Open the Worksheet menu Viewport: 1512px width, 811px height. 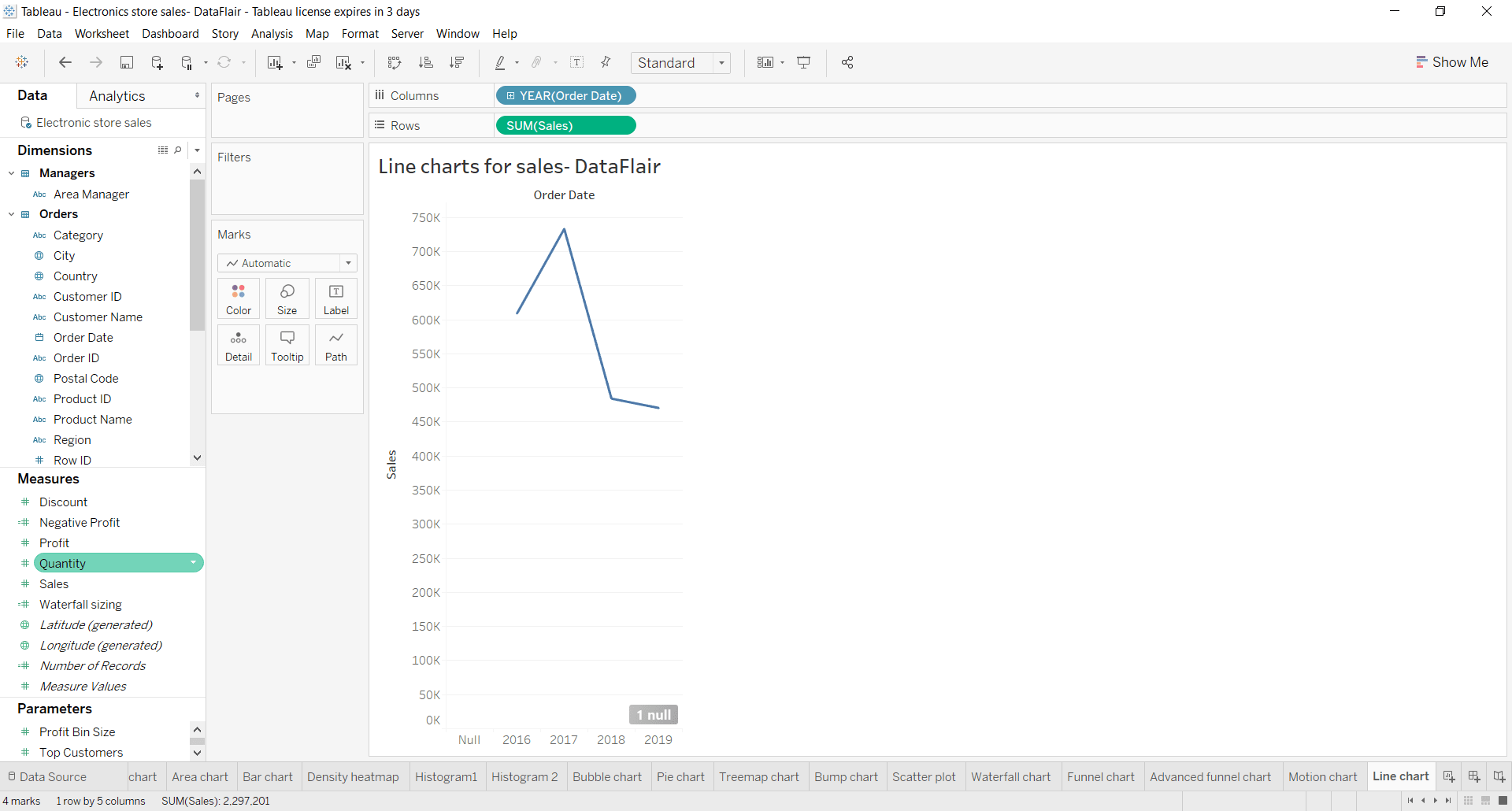click(102, 33)
